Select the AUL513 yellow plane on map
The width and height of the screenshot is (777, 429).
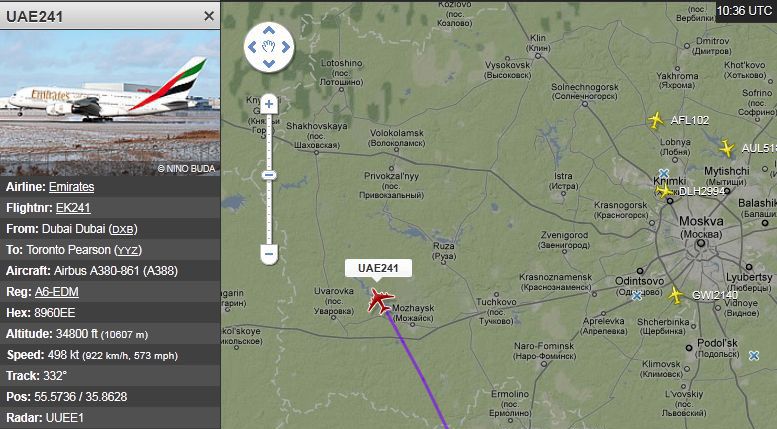click(x=727, y=148)
